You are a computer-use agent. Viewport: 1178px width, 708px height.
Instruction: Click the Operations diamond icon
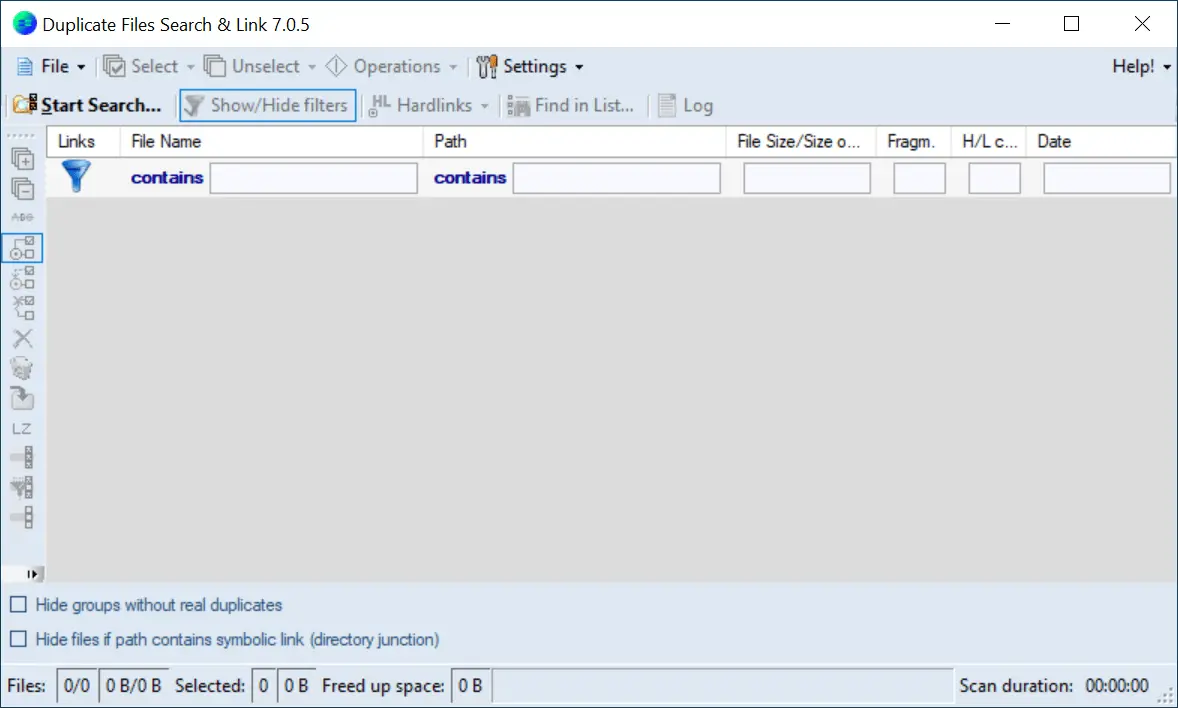[336, 66]
